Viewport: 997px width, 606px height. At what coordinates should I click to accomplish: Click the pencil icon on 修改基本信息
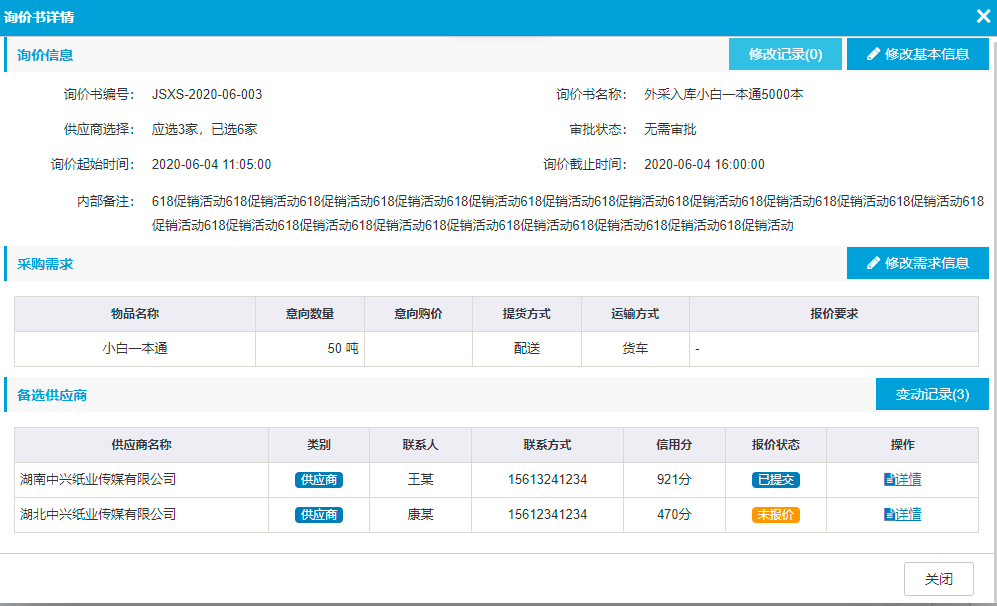(873, 54)
